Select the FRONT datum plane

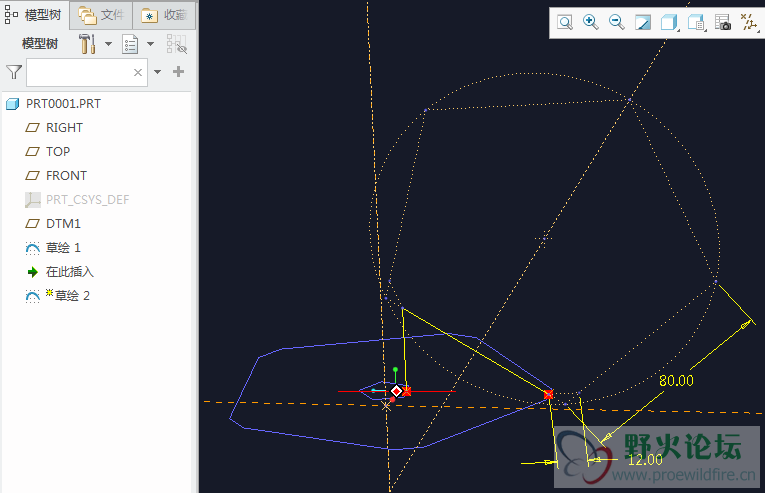coord(66,175)
